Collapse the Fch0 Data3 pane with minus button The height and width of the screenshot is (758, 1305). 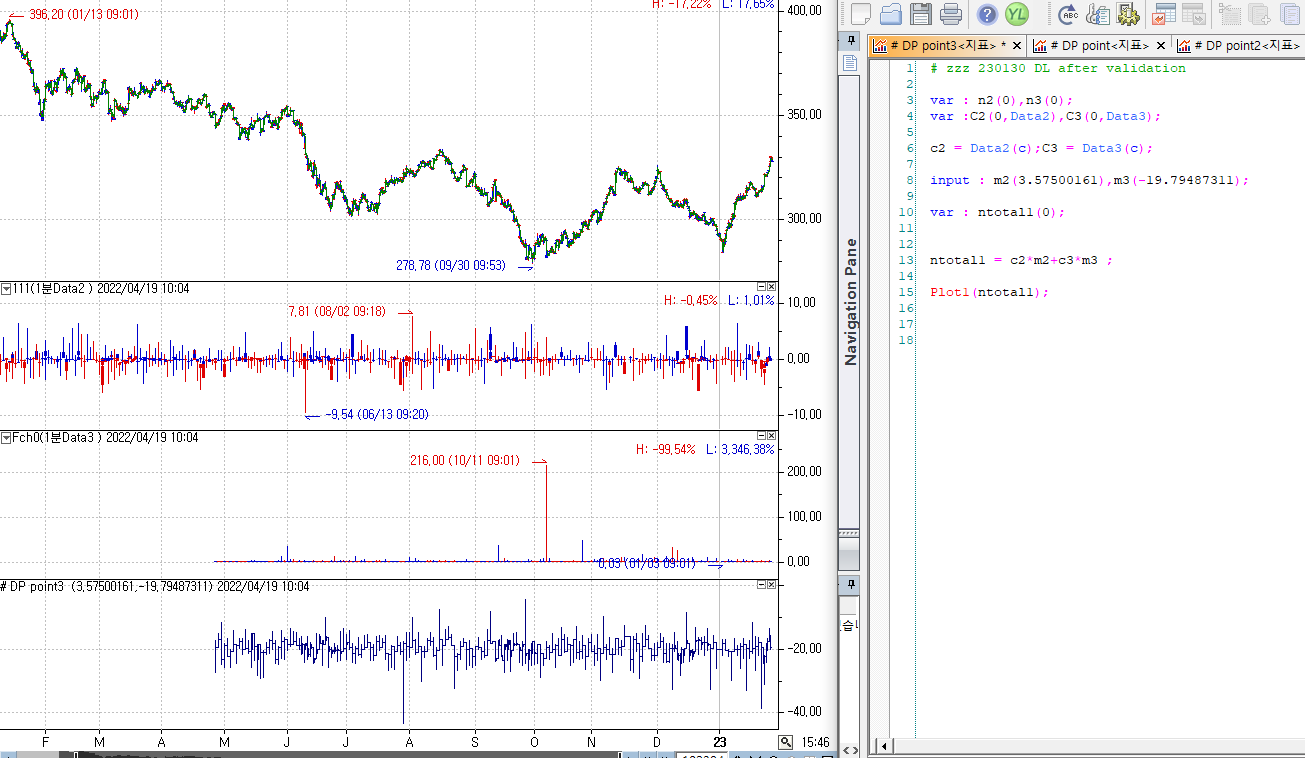[761, 436]
